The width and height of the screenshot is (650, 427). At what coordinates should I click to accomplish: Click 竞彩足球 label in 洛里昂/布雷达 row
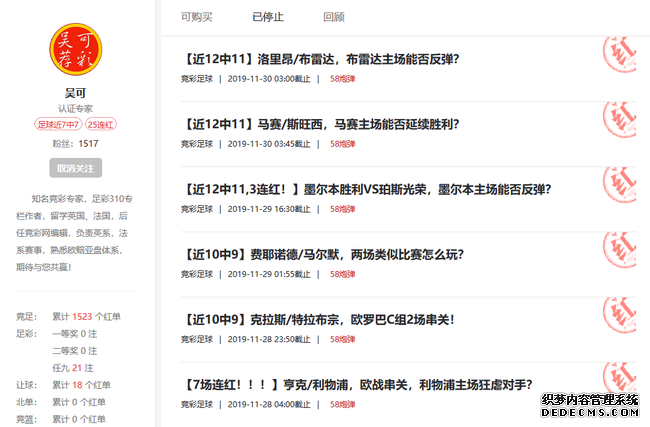tap(197, 79)
